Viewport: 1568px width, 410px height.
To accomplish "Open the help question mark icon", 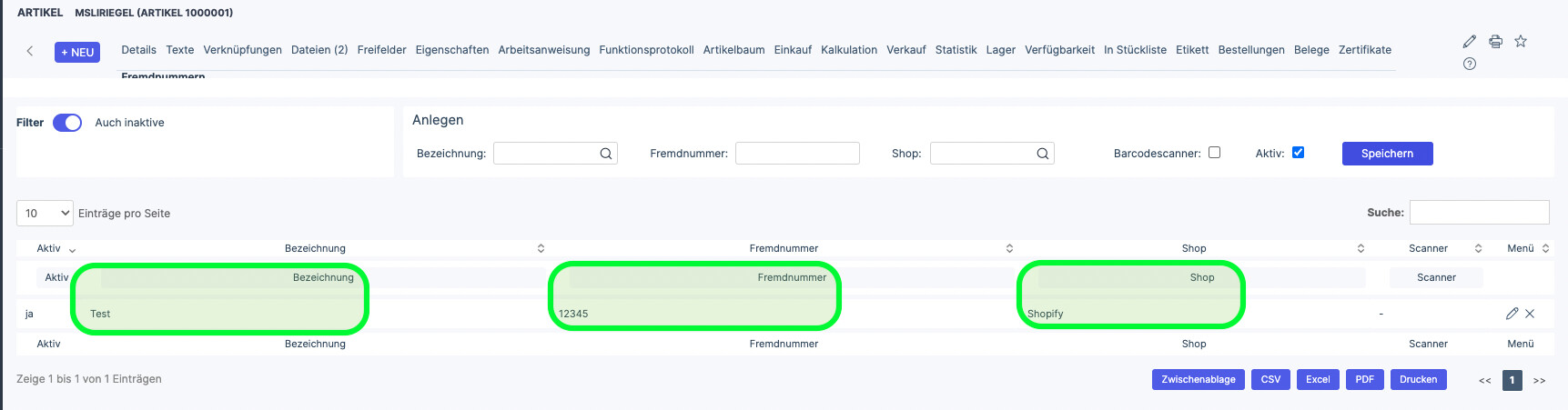I will point(1470,64).
